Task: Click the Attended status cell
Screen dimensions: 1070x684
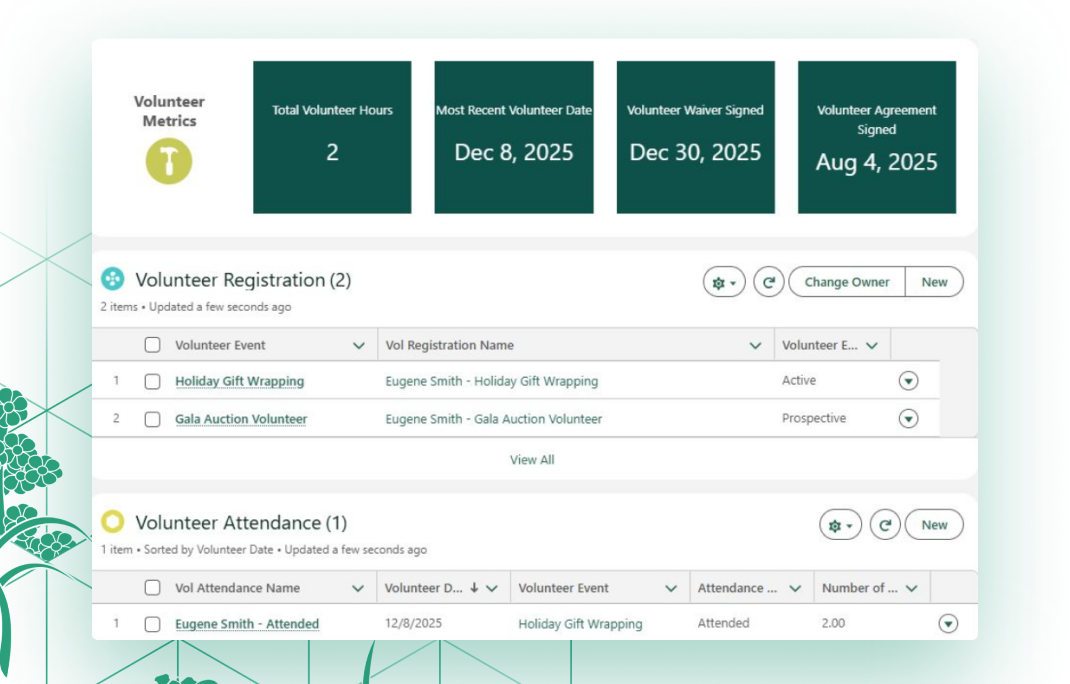Action: [x=723, y=623]
